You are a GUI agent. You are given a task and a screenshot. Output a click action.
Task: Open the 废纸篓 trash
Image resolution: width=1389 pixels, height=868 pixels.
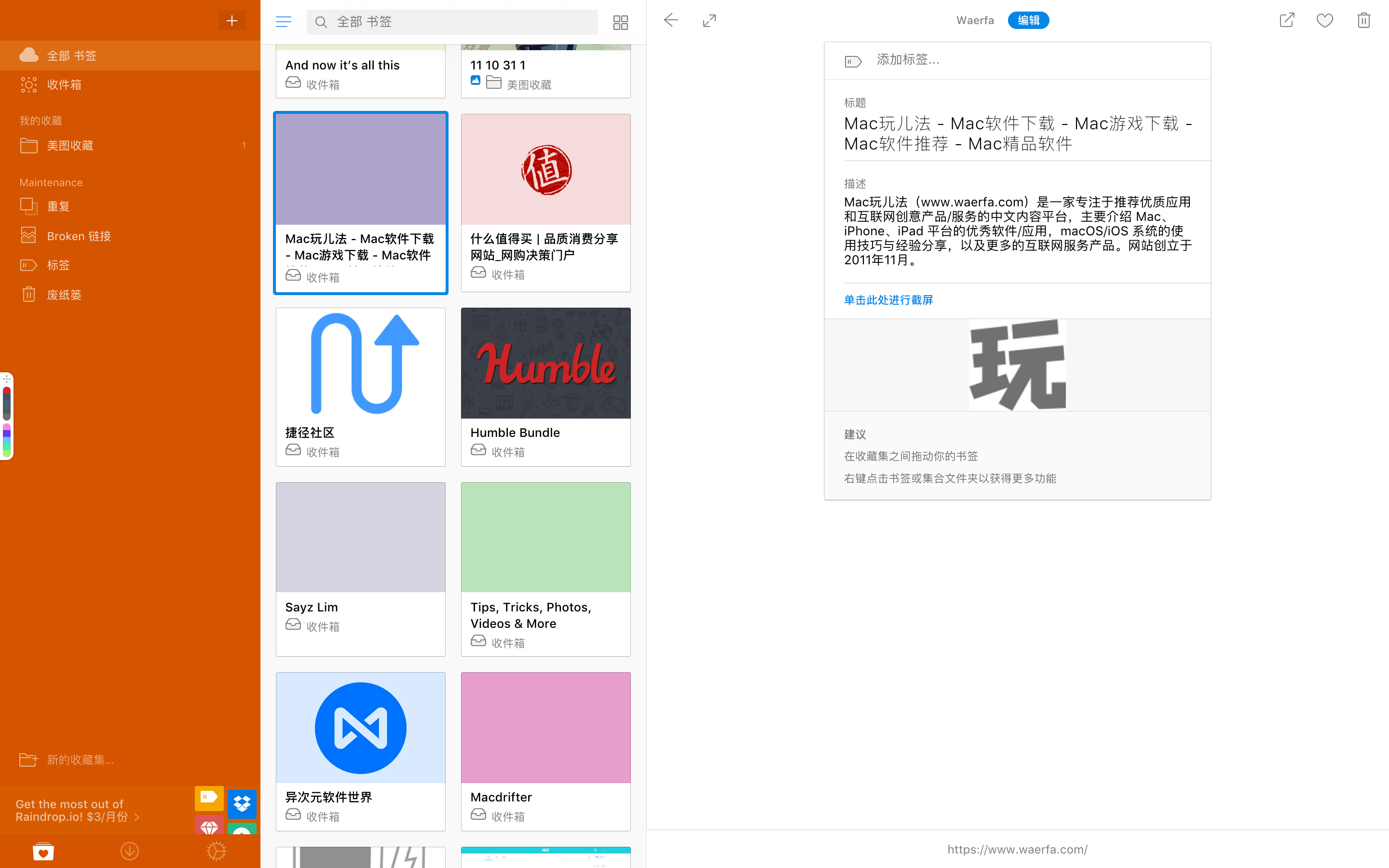[x=130, y=295]
